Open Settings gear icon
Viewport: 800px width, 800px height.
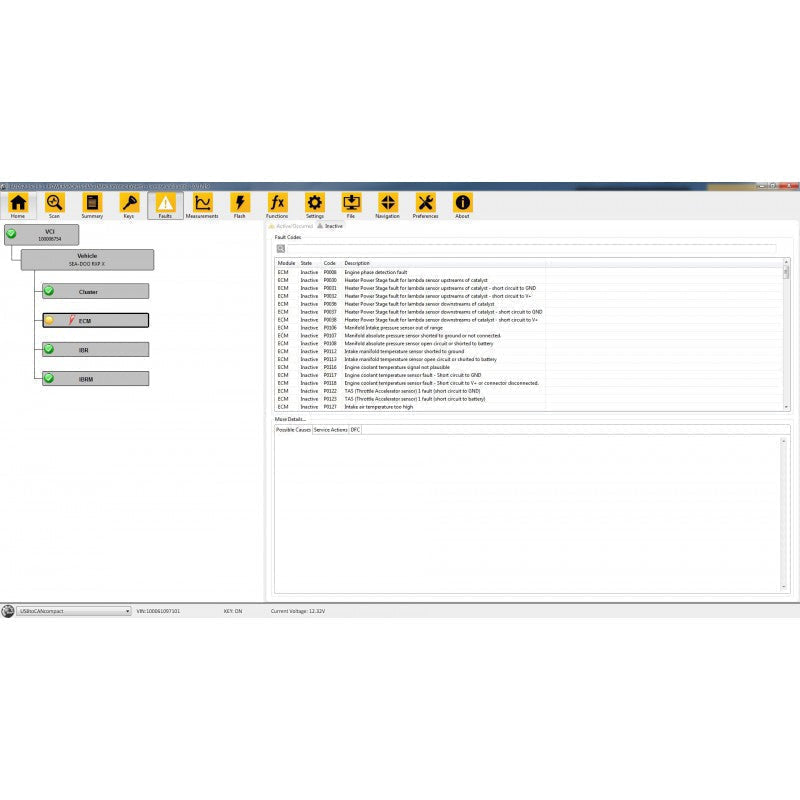click(x=314, y=204)
